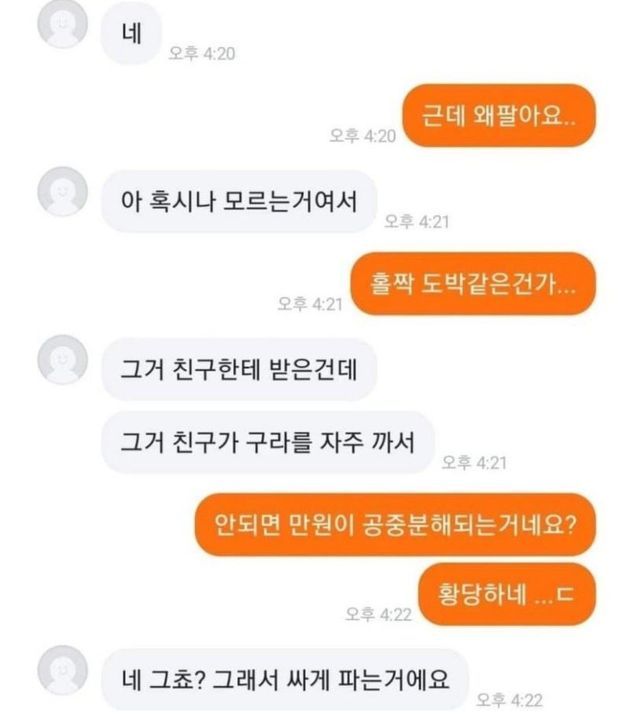The height and width of the screenshot is (718, 640).
Task: Tap the 오후 4:22 timestamp beside "황당하네"
Action: click(378, 614)
